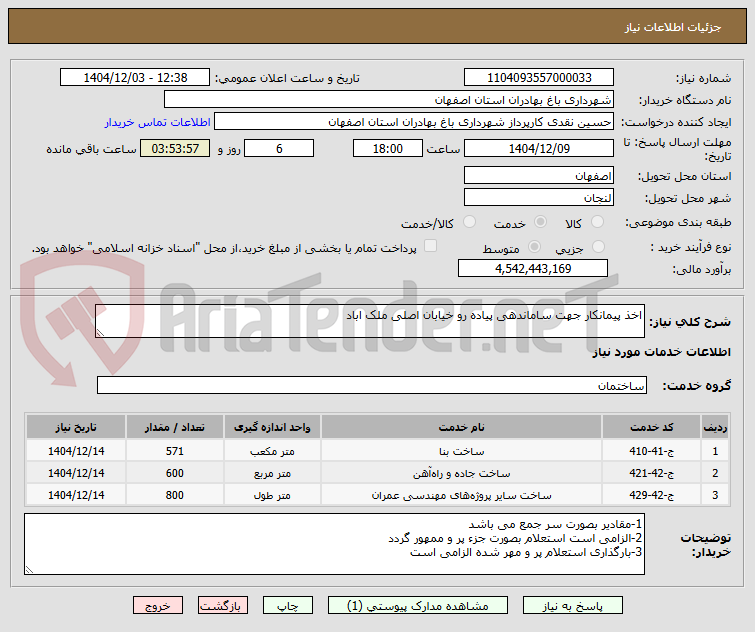This screenshot has height=632, width=755.
Task: Click the نام خدمت column header
Action: 461,427
